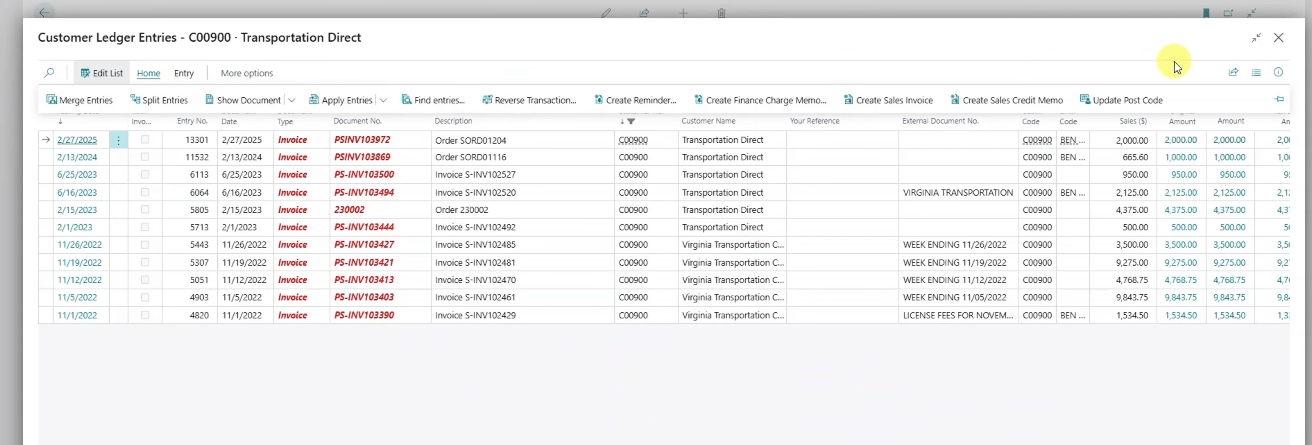The image size is (1312, 445).
Task: Click document number 230002
Action: coord(349,210)
